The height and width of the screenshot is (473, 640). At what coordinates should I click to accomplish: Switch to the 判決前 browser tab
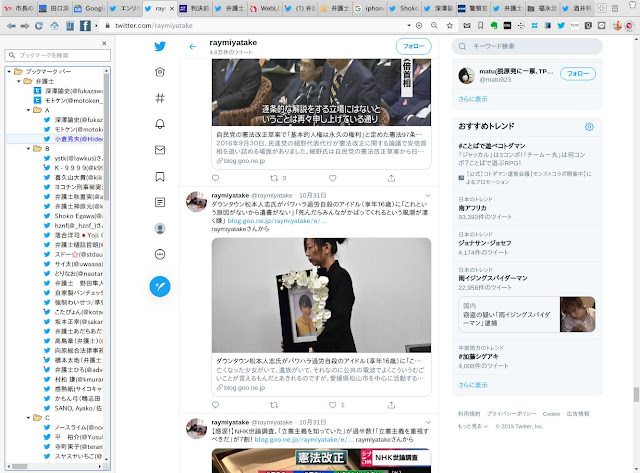195,8
